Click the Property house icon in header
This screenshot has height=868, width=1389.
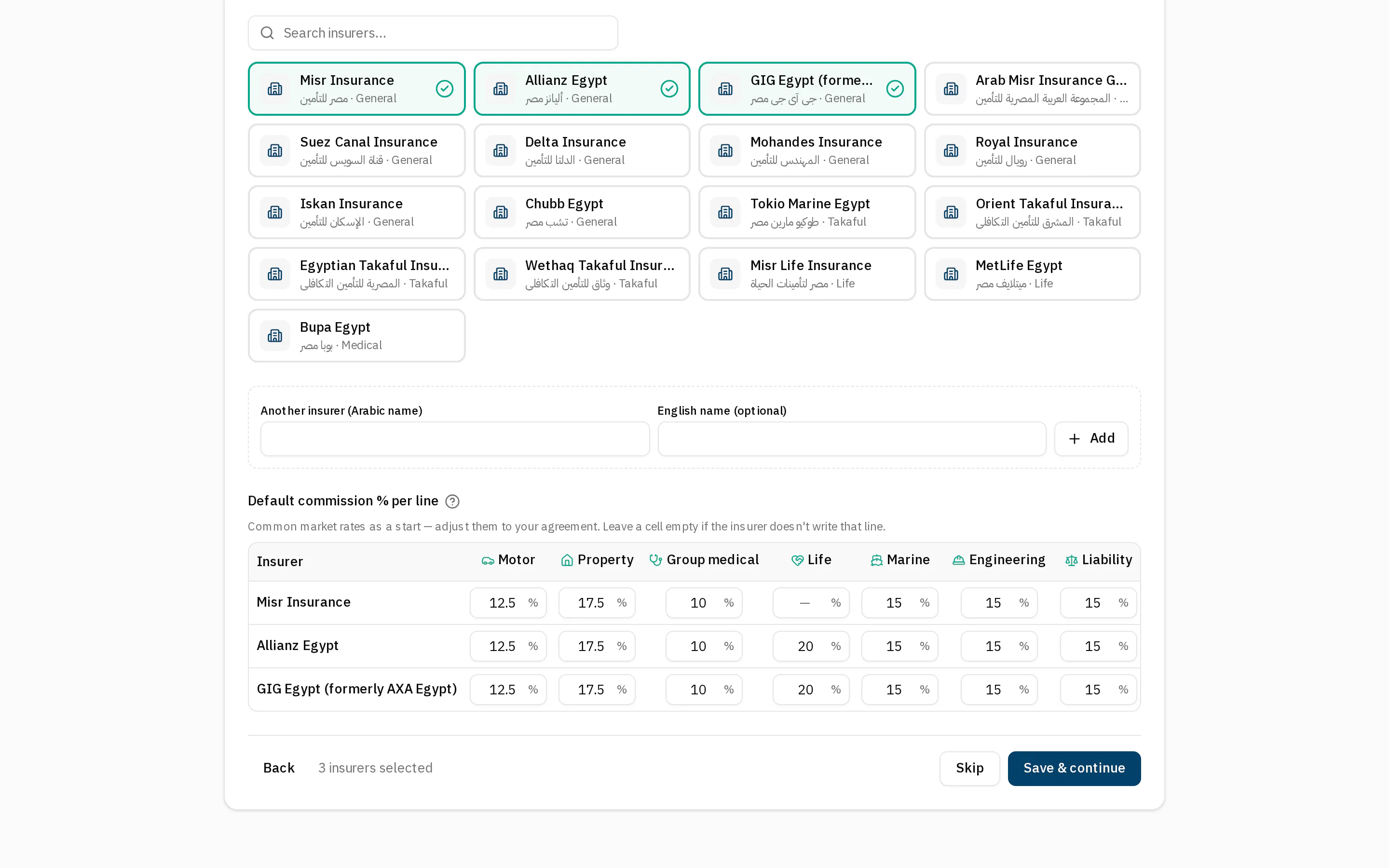(x=567, y=560)
